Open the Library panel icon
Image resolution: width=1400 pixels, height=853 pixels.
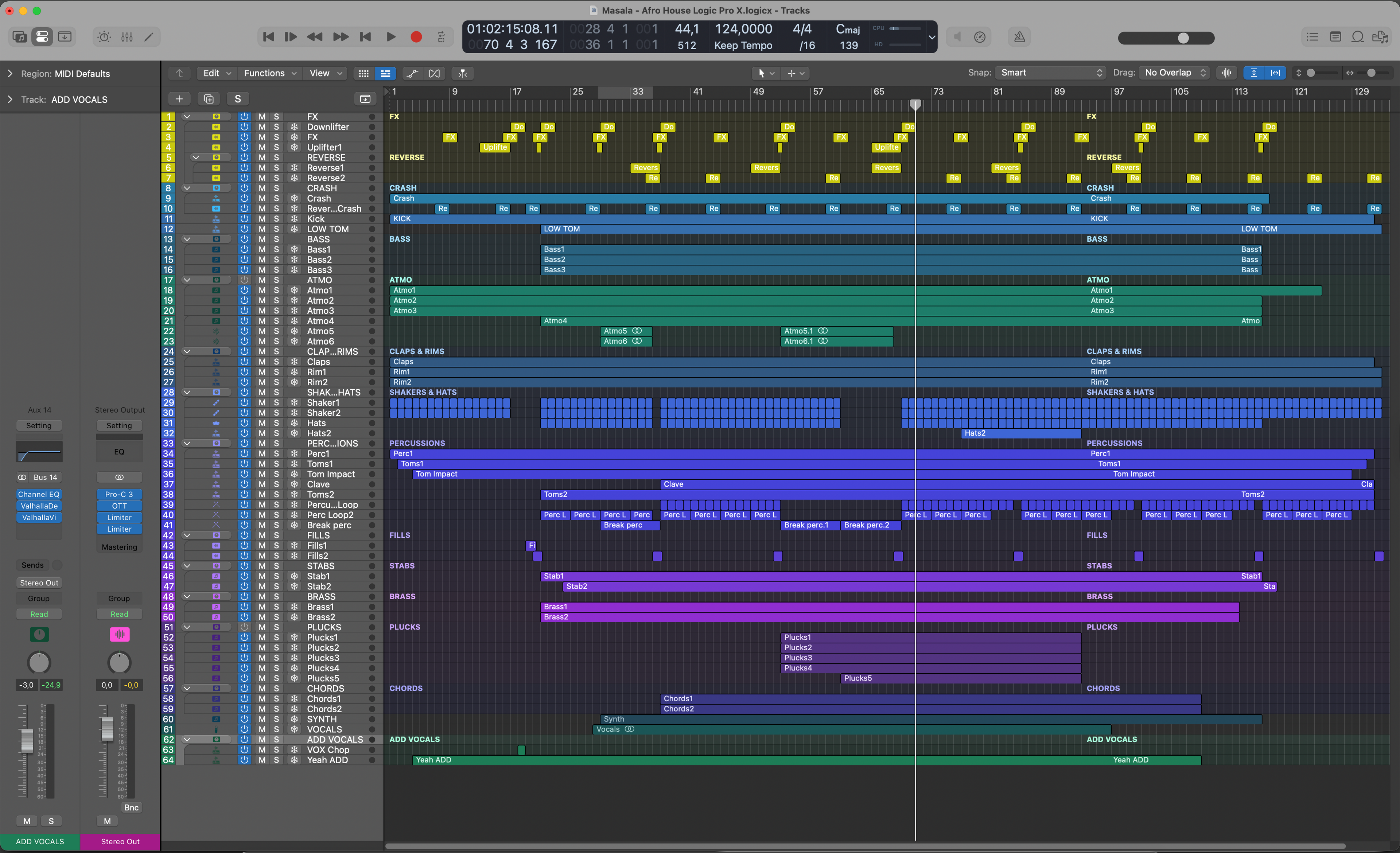point(19,37)
